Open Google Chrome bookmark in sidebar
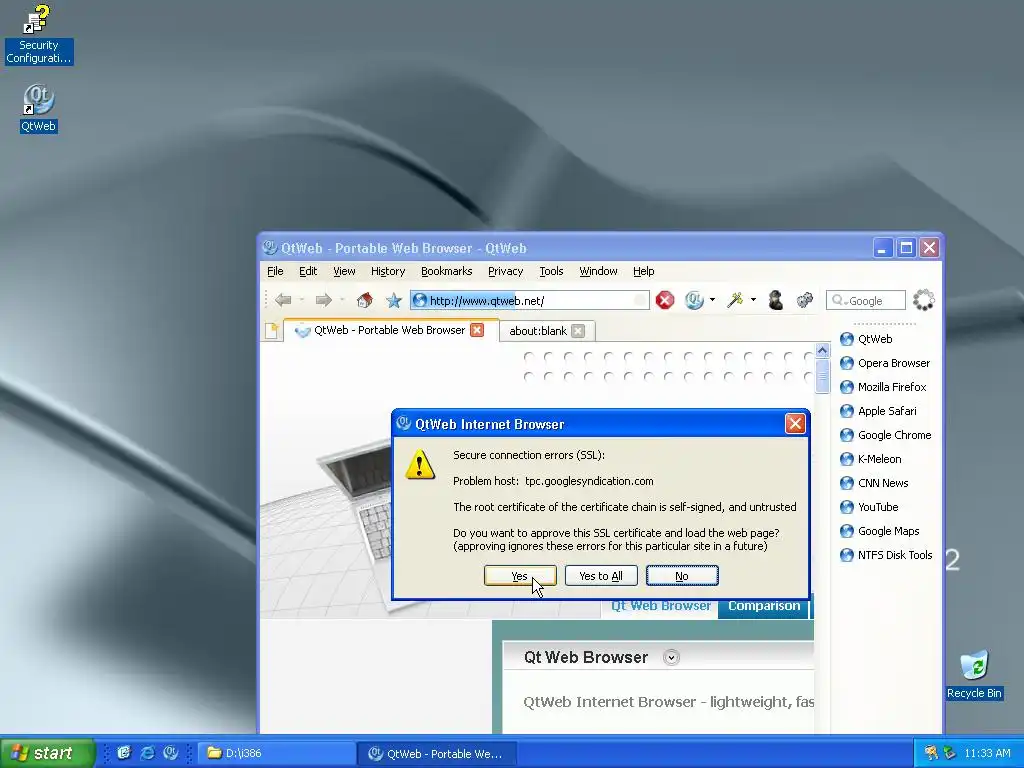Image resolution: width=1024 pixels, height=768 pixels. click(x=886, y=435)
